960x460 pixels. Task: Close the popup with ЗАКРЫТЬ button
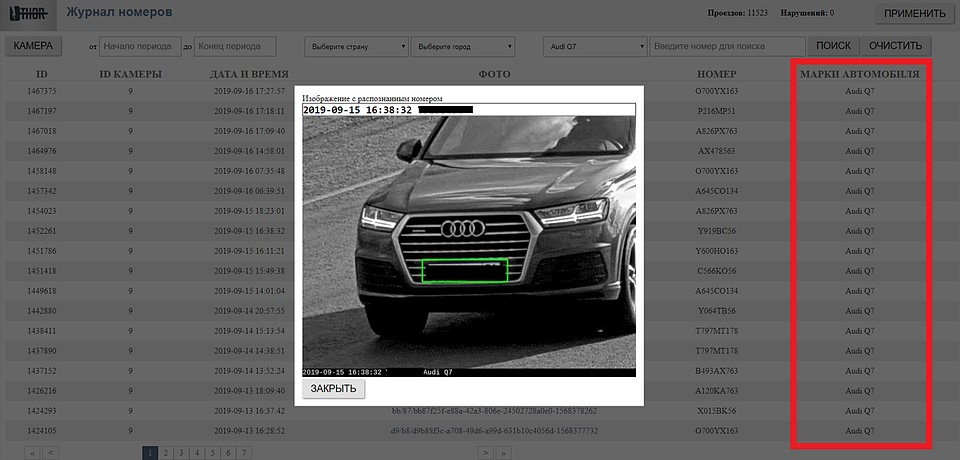[x=334, y=389]
